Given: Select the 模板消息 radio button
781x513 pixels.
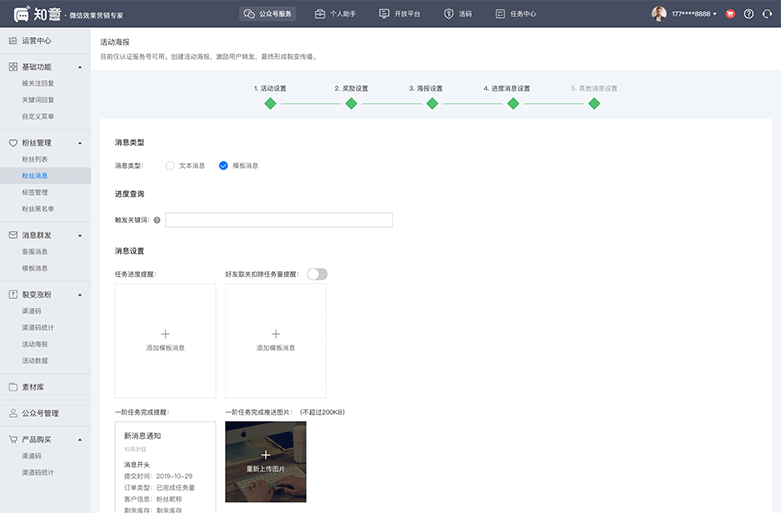Looking at the screenshot, I should point(223,166).
